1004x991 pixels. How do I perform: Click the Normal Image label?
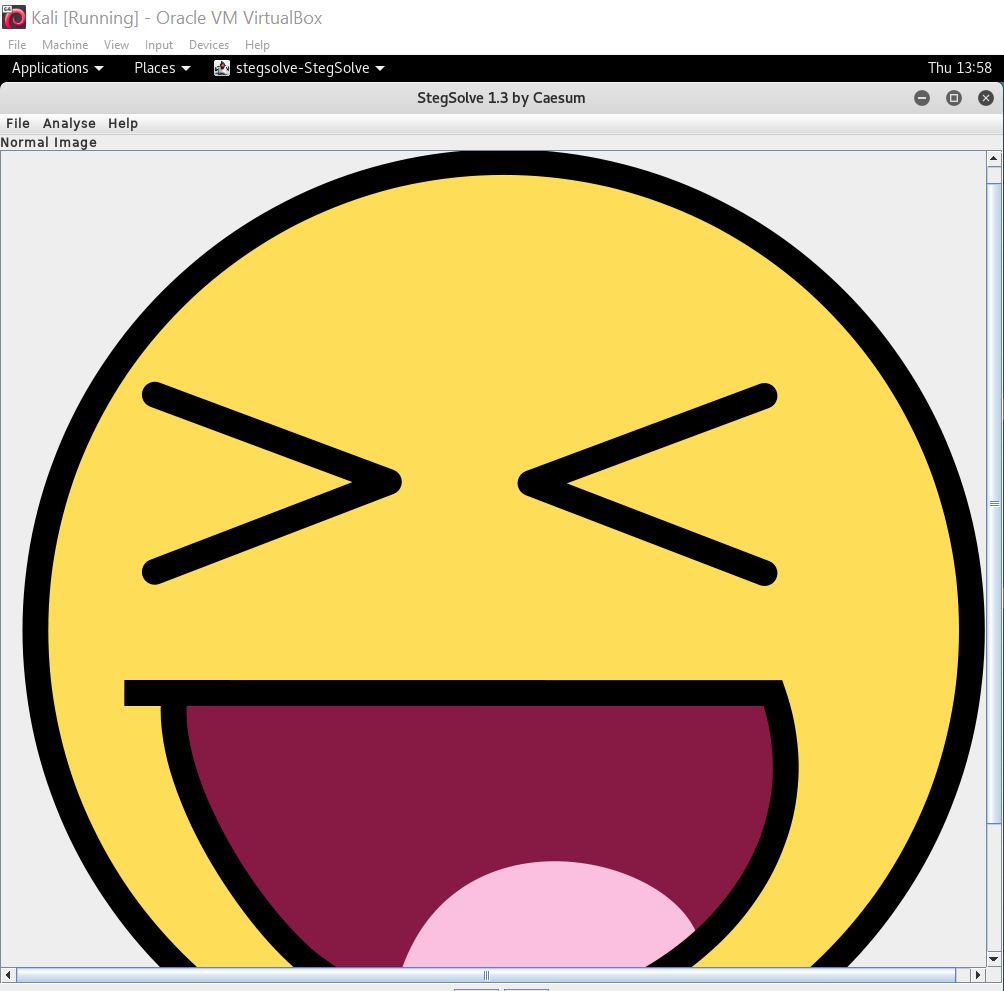click(49, 142)
